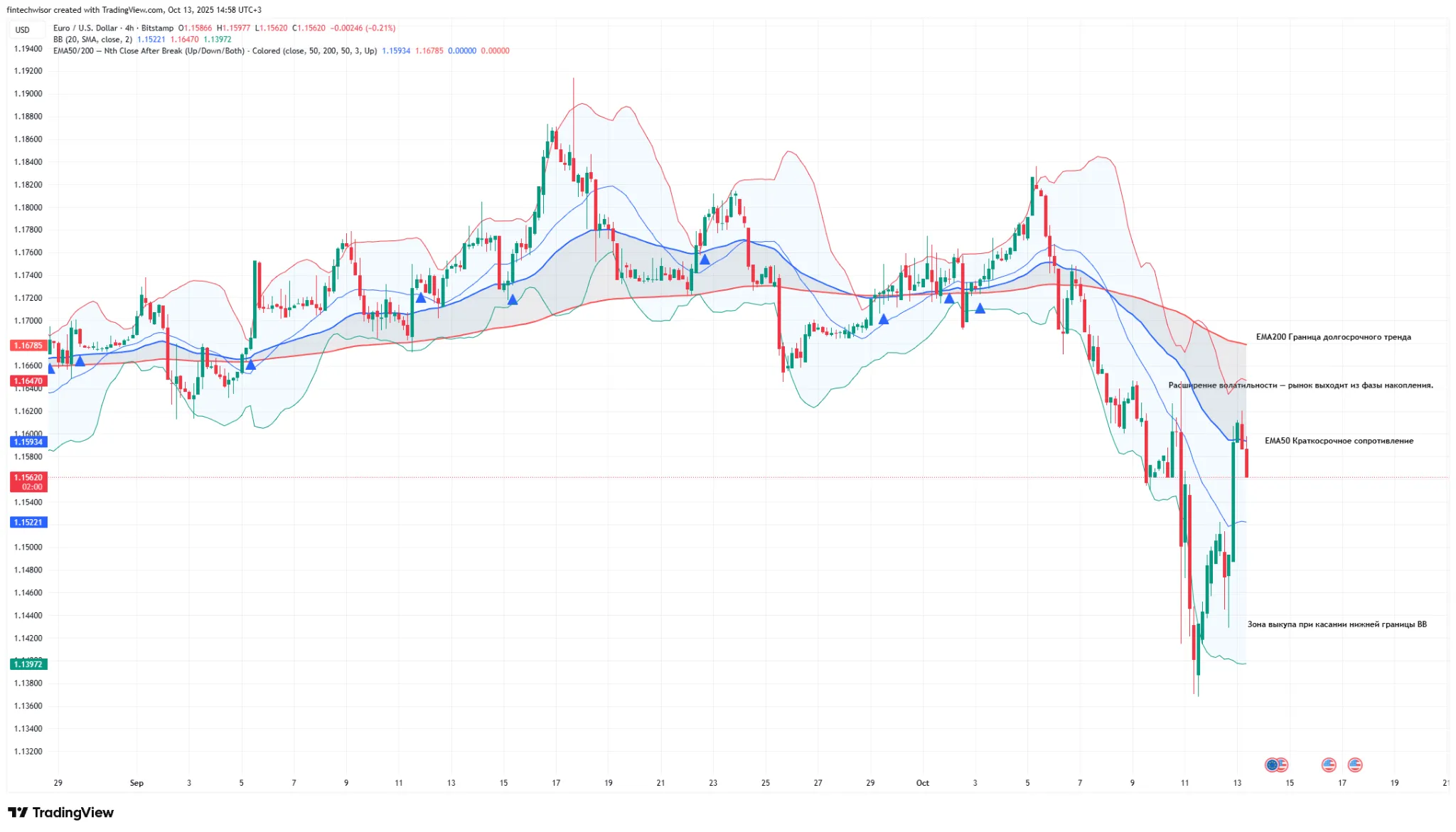Select 'EMA200 Граница долгосрочного тренда' annotation
1456x832 pixels.
[1333, 337]
